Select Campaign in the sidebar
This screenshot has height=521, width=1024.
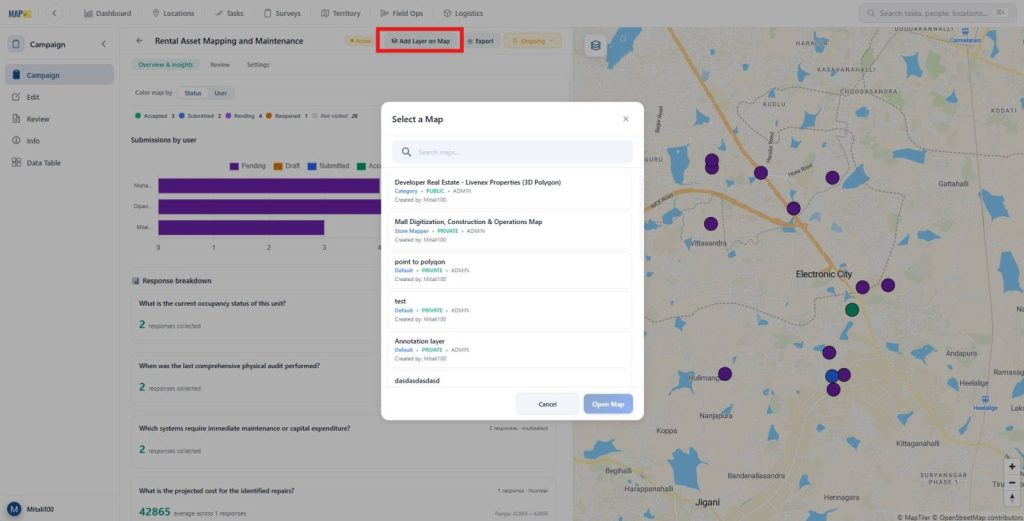click(x=59, y=75)
